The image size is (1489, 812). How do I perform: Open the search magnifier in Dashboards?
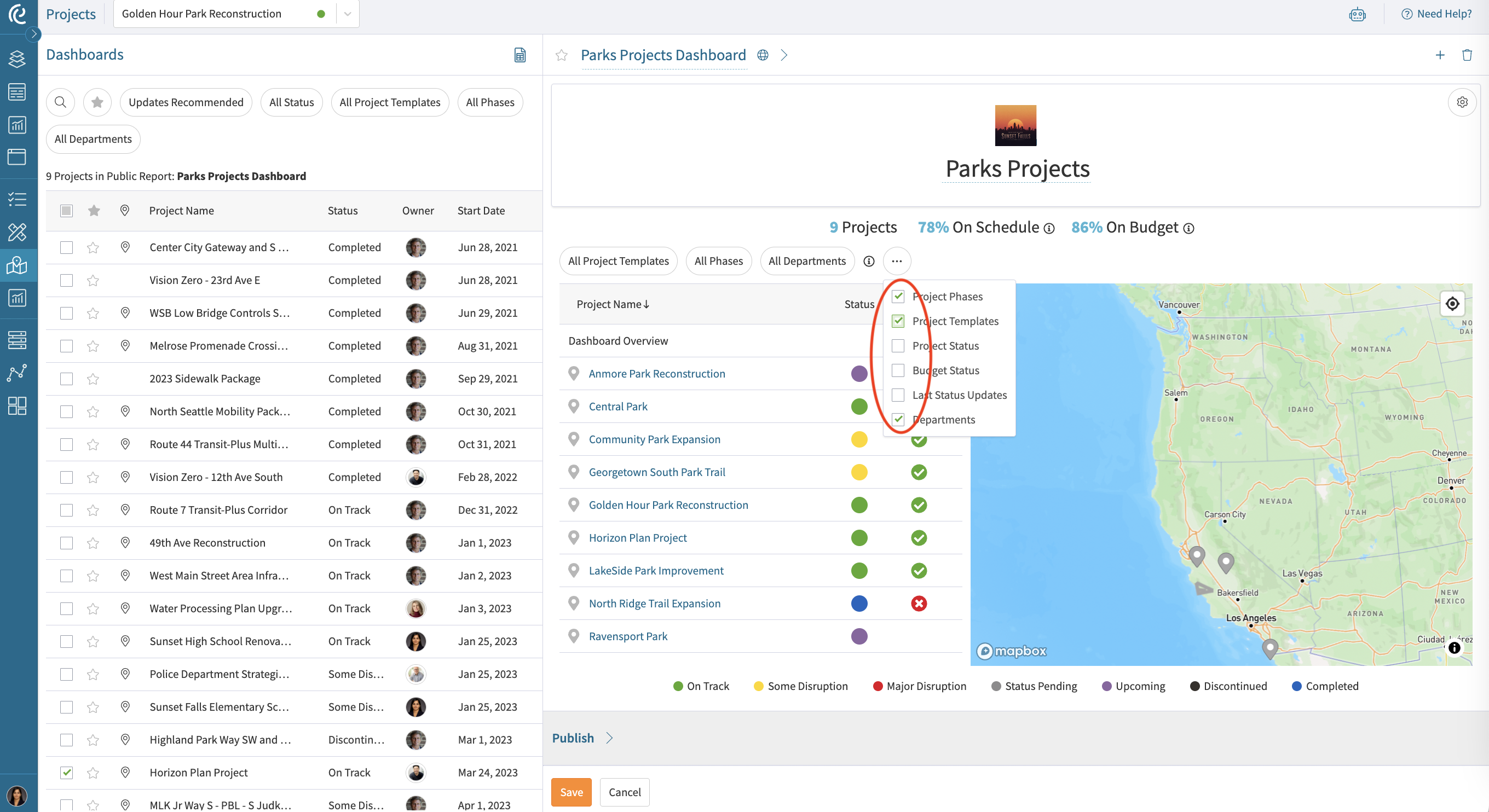pos(61,102)
